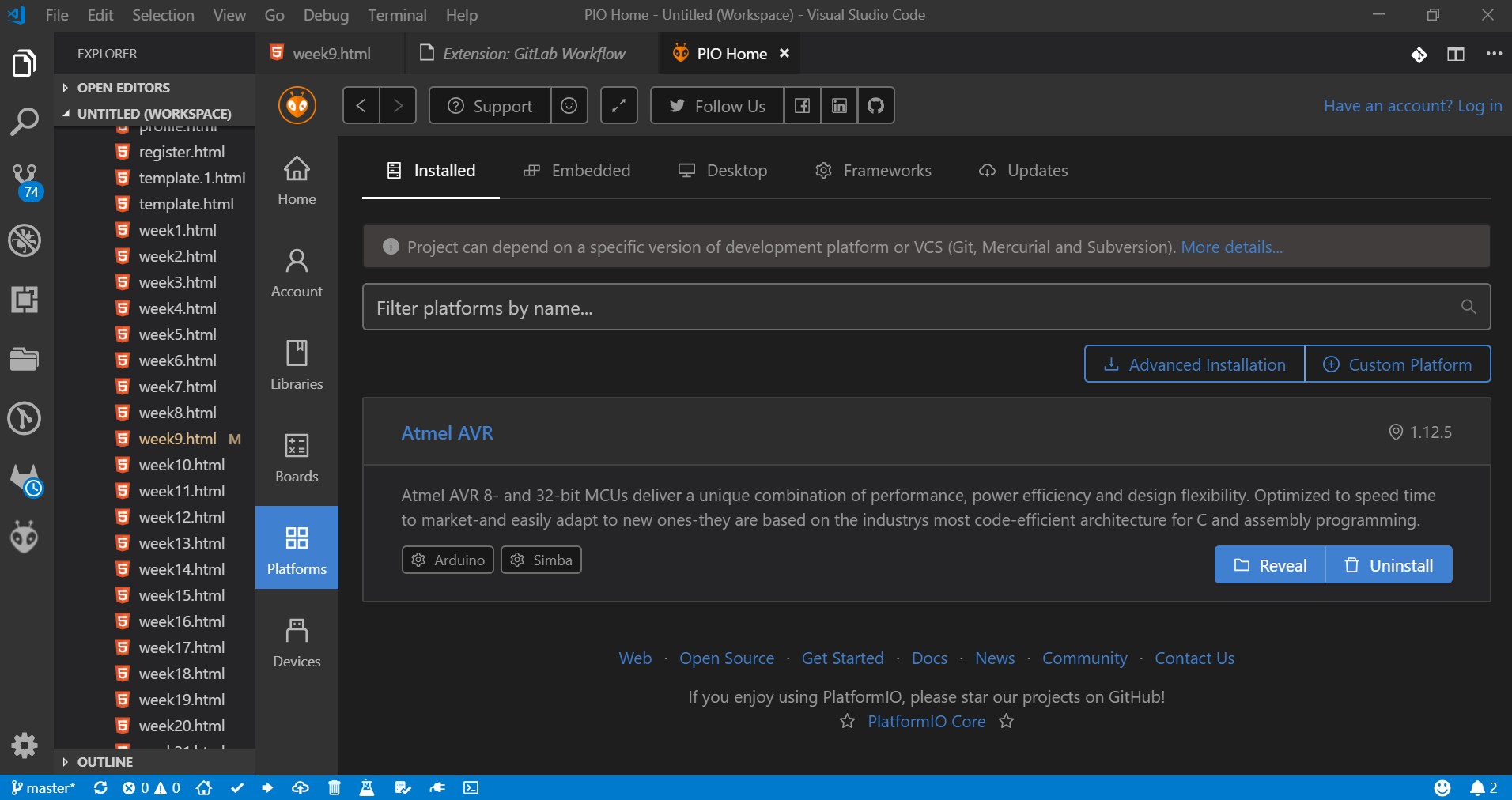Close the PIO Home tab
This screenshot has height=800, width=1512.
tap(784, 53)
